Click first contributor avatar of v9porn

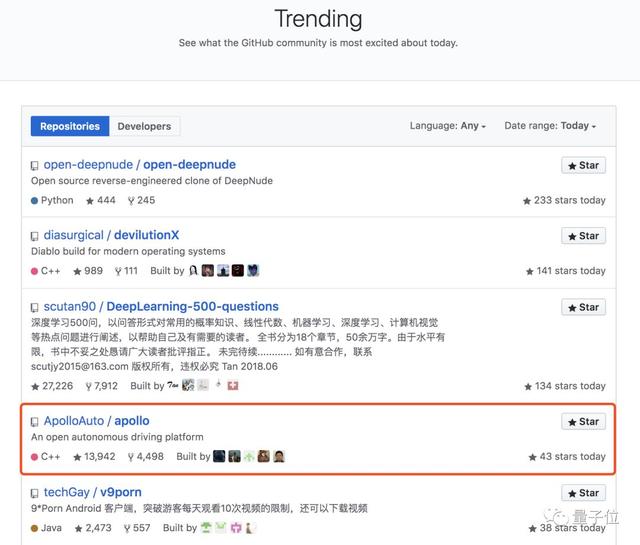point(206,528)
